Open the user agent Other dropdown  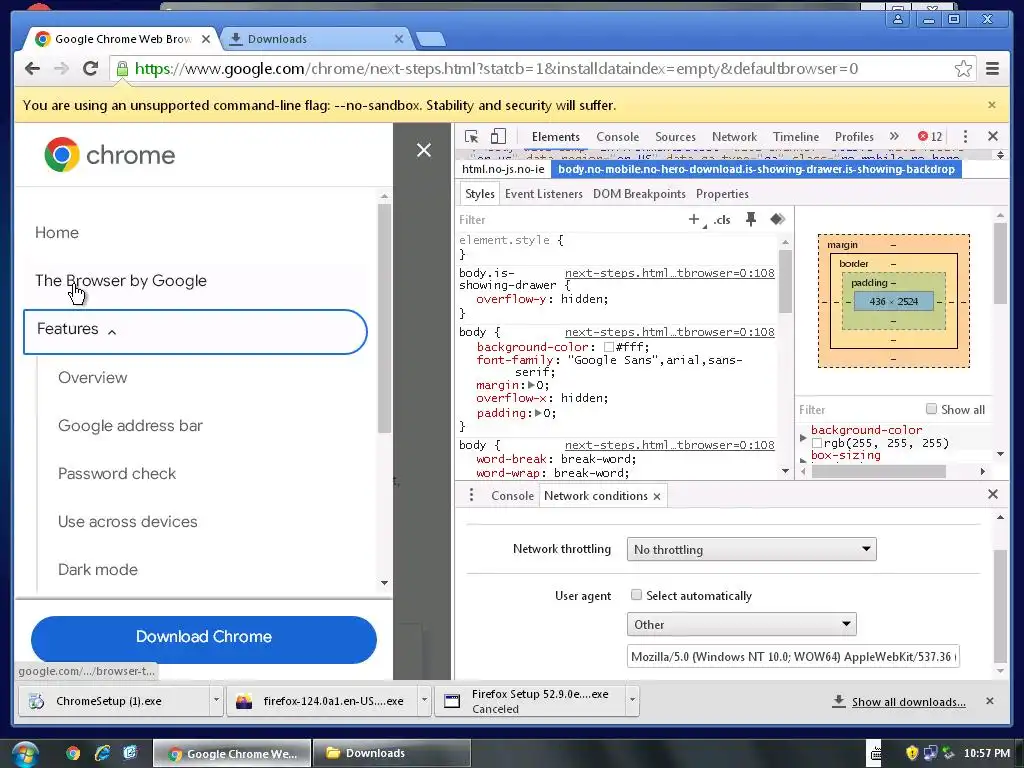tap(741, 624)
